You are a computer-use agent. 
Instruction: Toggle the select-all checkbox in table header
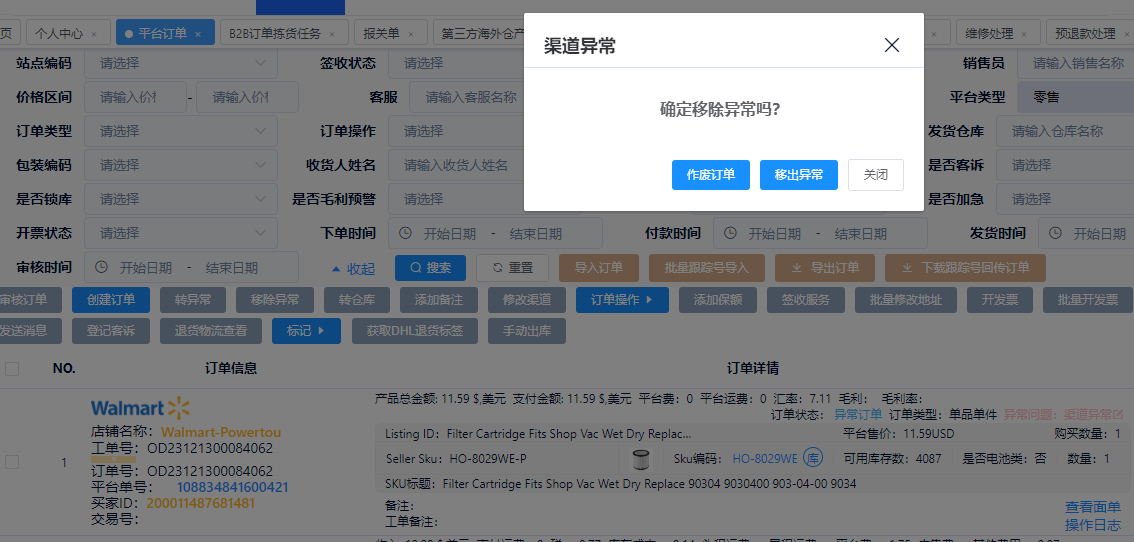12,369
